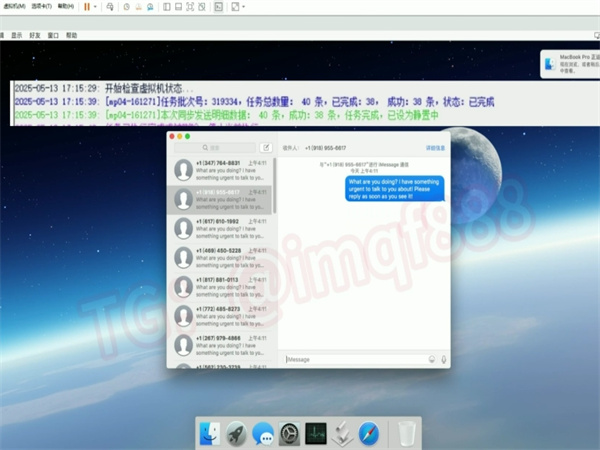The height and width of the screenshot is (450, 600).
Task: Open Messages app icon in dock
Action: 264,433
